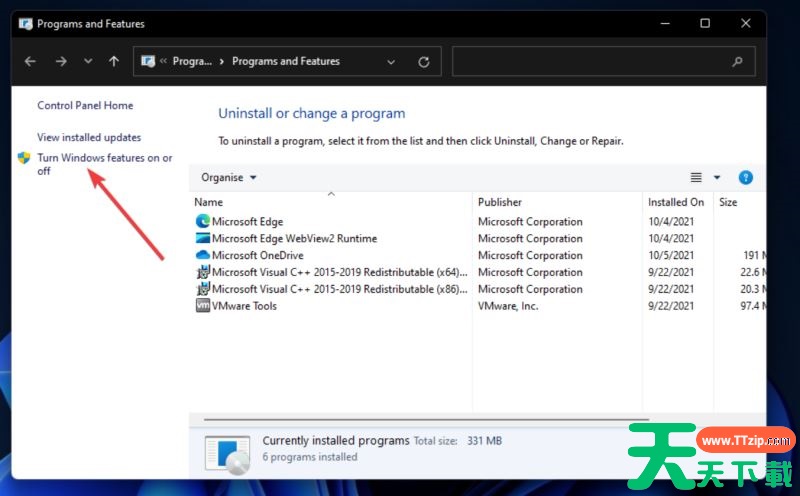Select Programs and Features breadcrumb segment
Viewport: 800px width, 496px height.
(286, 61)
